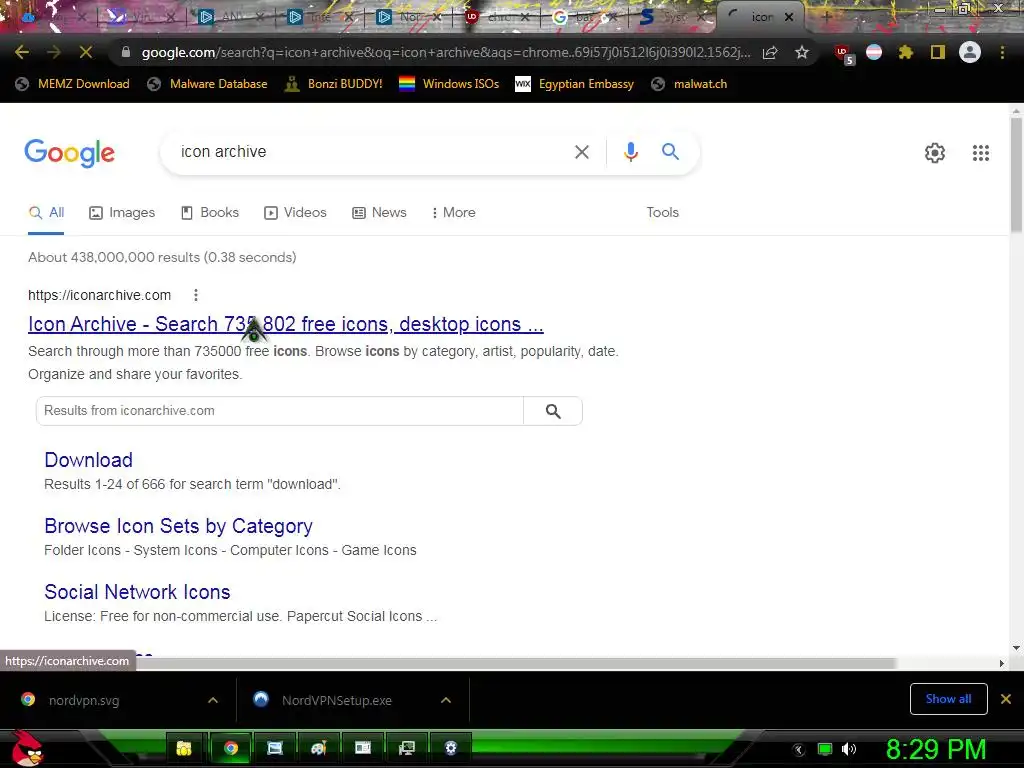
Task: Search within iconarchive.com results
Action: 552,411
